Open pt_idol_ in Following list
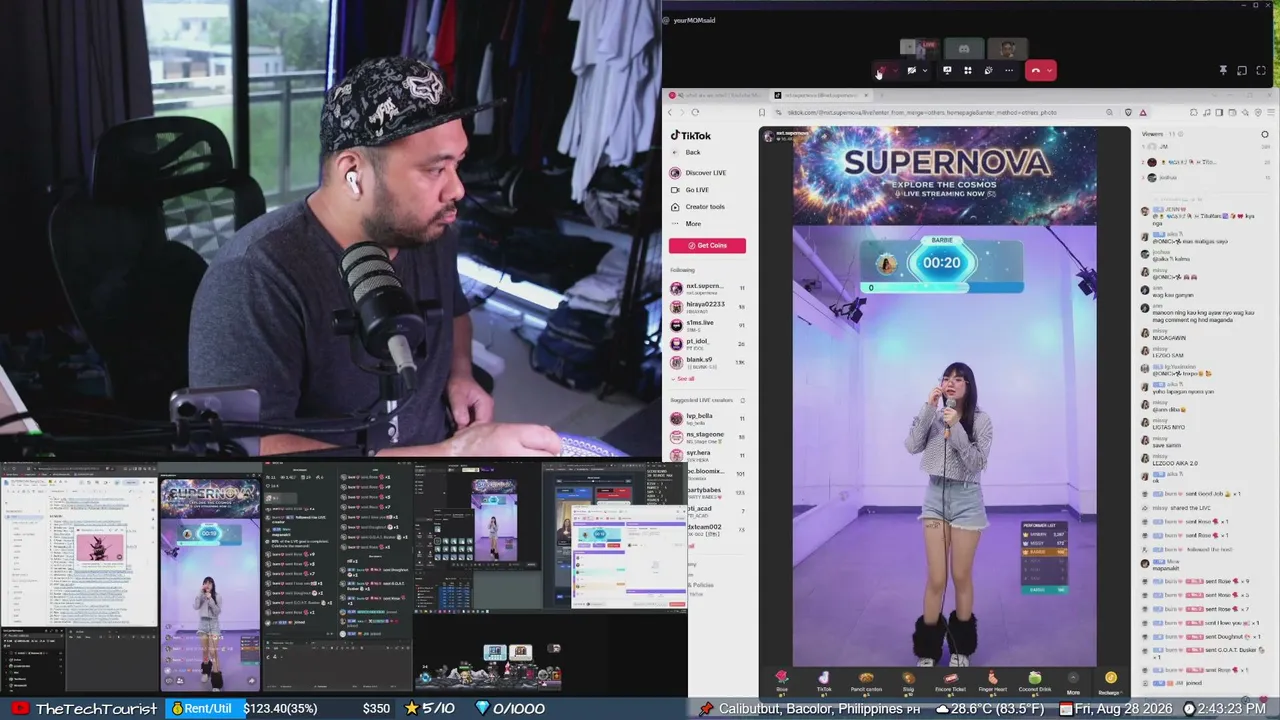The width and height of the screenshot is (1280, 720). click(x=708, y=344)
